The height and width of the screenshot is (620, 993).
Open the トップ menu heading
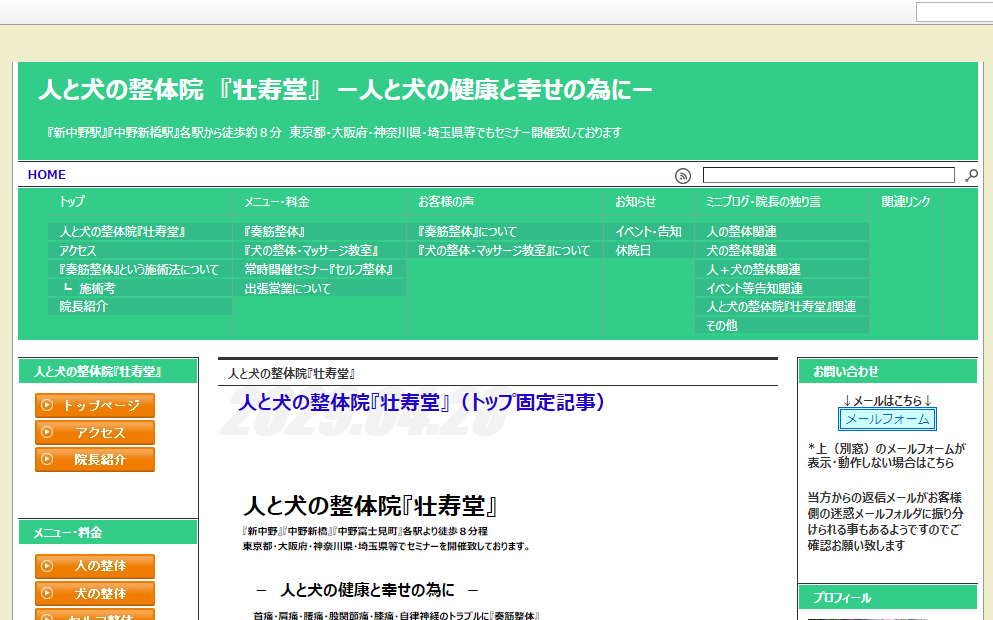[x=72, y=201]
